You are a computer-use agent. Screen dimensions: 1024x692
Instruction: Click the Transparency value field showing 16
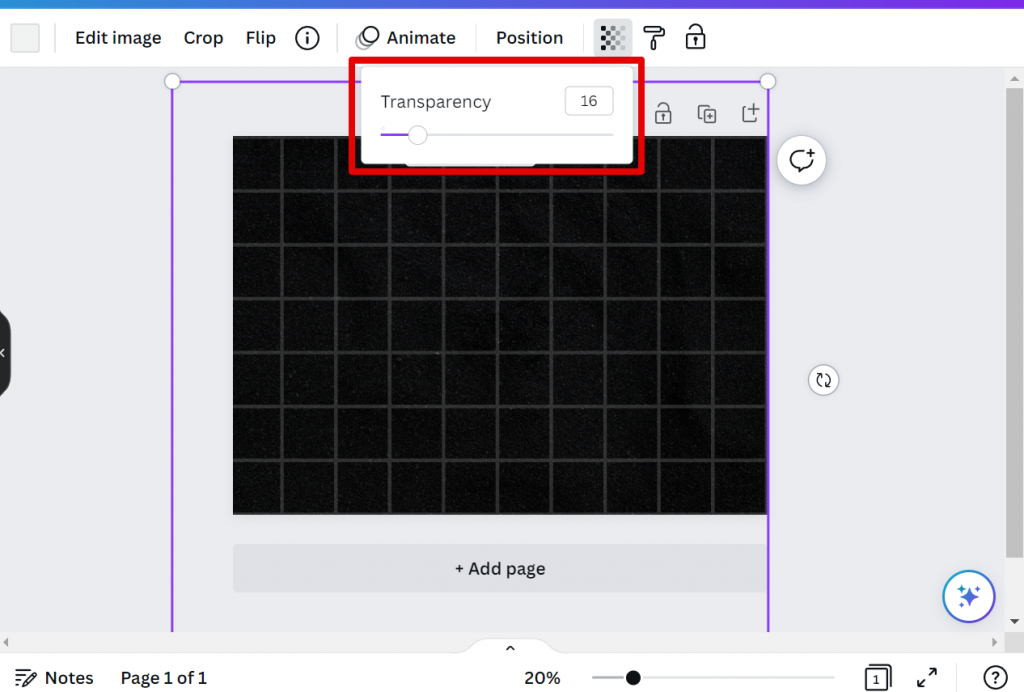(x=588, y=100)
